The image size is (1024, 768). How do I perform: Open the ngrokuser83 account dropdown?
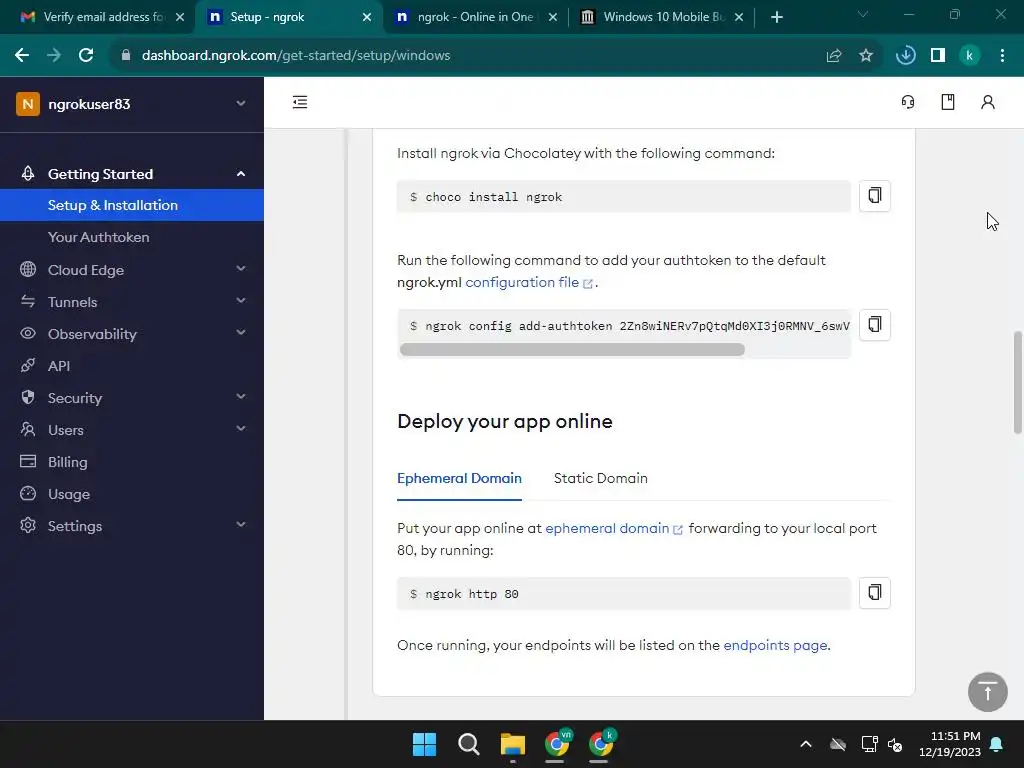[x=132, y=104]
